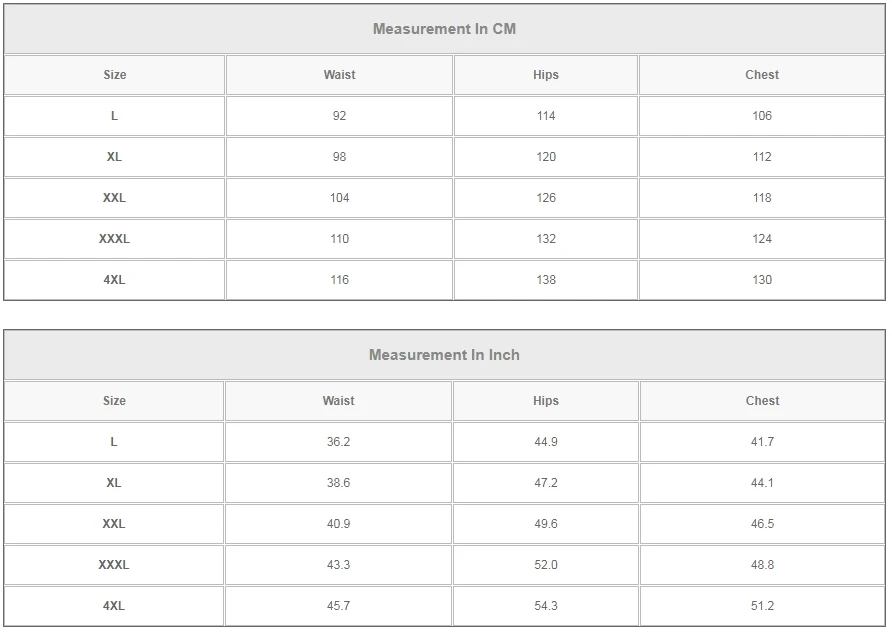892x636 pixels.
Task: Click the hips value 120 for size XL
Action: [546, 157]
